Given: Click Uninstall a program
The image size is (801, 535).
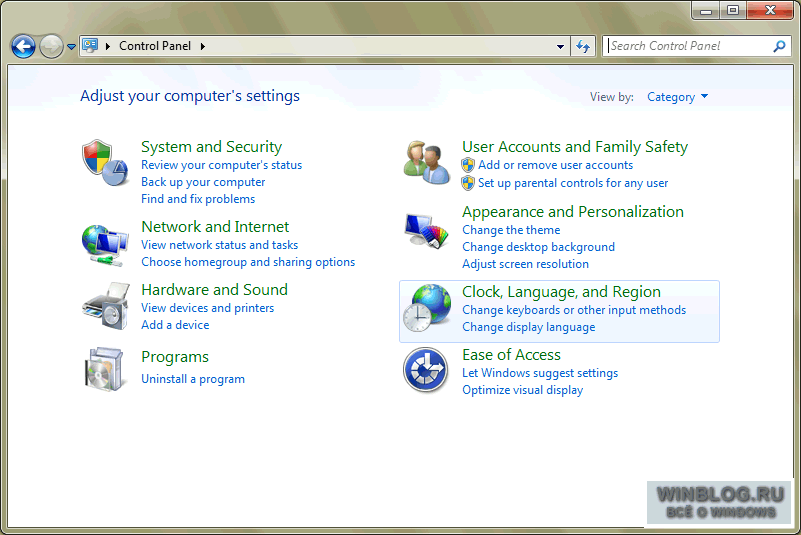Looking at the screenshot, I should (x=193, y=379).
